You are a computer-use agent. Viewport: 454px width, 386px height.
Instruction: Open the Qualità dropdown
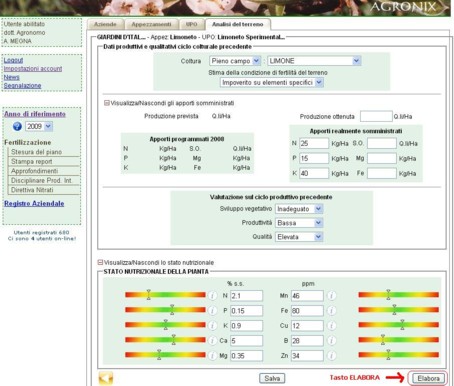299,237
